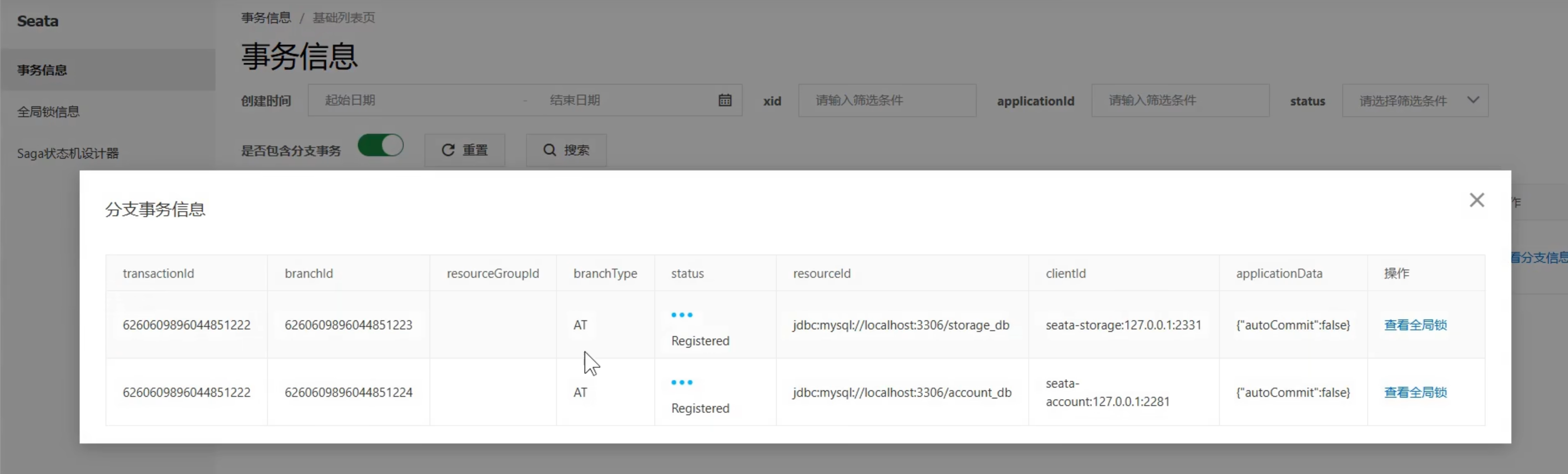Click the 结束日期 end date field
This screenshot has width=1568, height=474.
tap(621, 100)
